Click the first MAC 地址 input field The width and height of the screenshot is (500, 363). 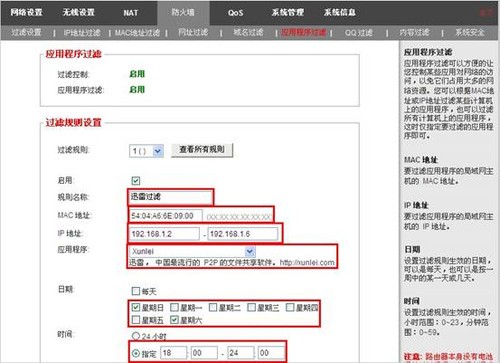point(166,216)
